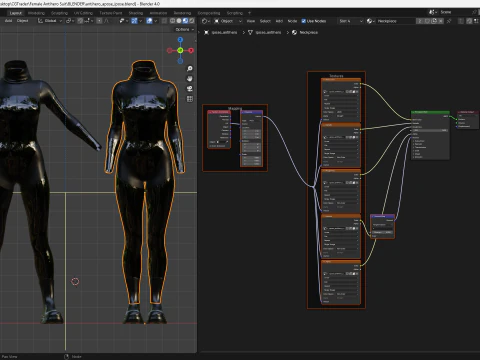Switch to the Shading workspace tab

point(136,13)
